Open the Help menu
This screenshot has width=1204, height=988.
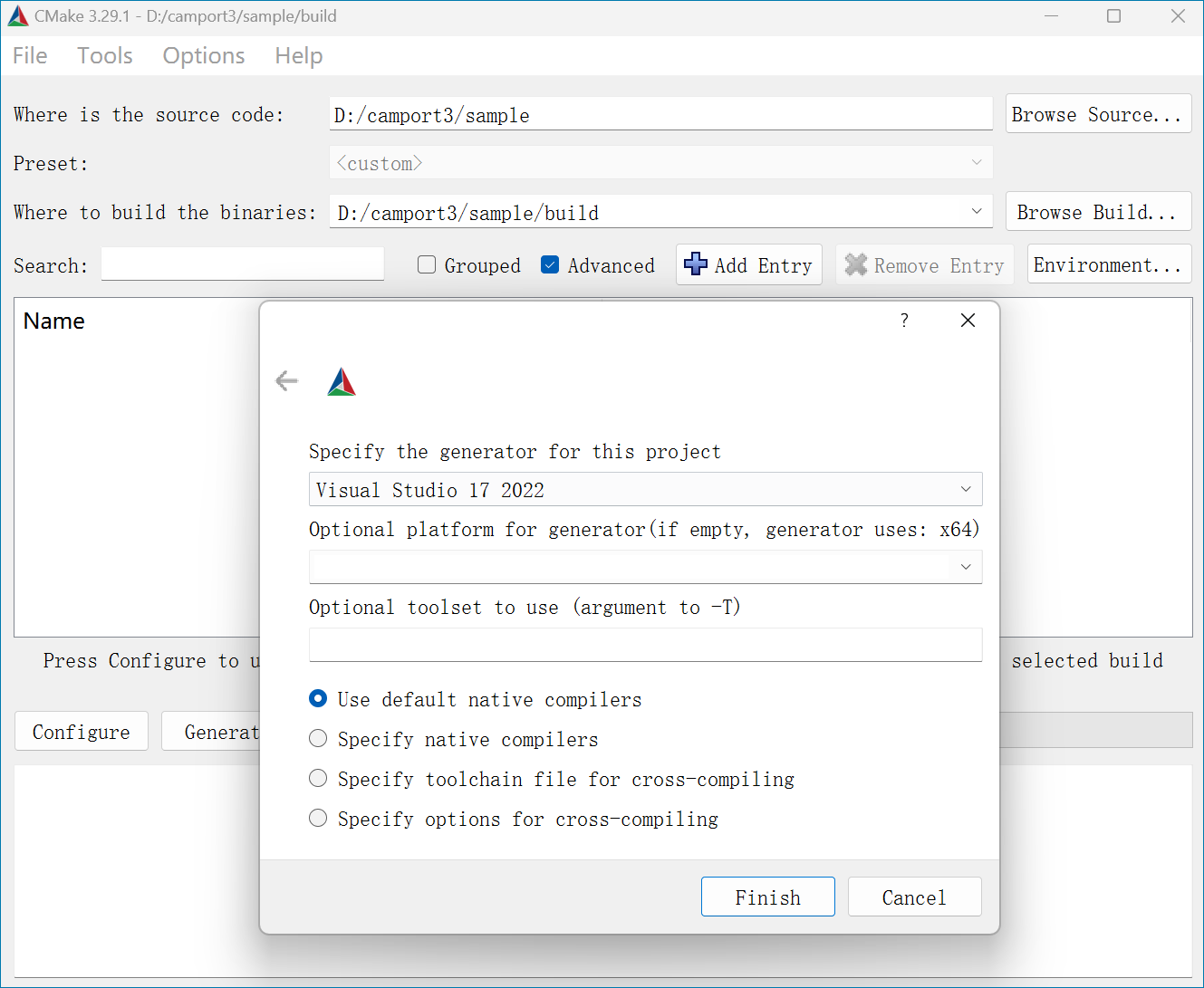[x=299, y=56]
